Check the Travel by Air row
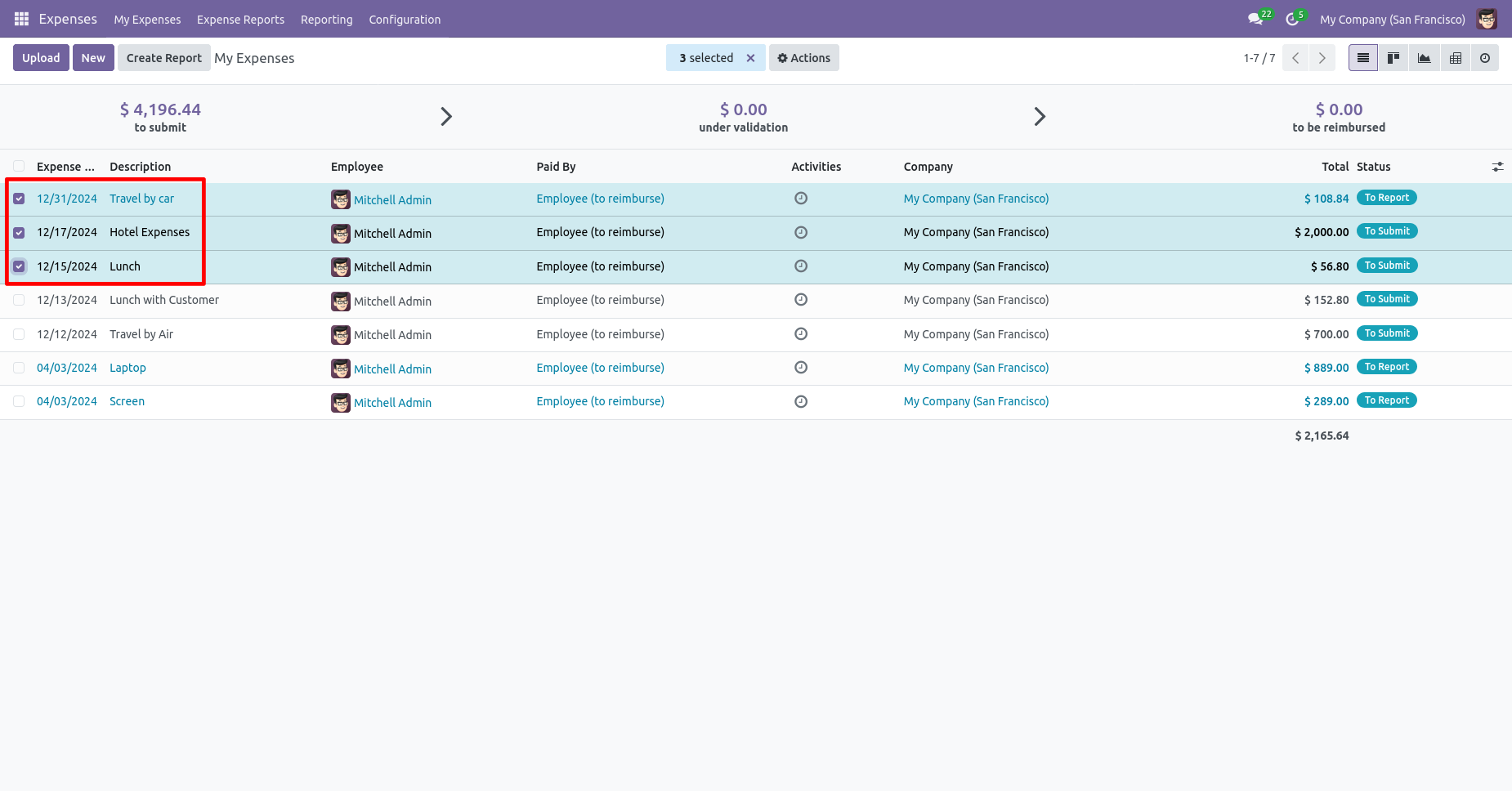This screenshot has height=791, width=1512. tap(19, 334)
